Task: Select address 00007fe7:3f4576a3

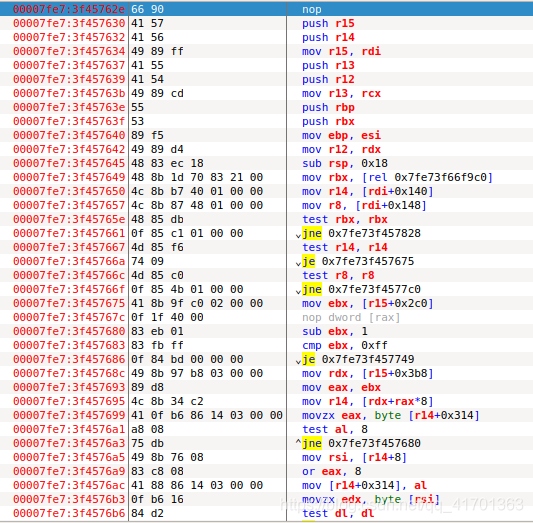Action: tap(69, 443)
